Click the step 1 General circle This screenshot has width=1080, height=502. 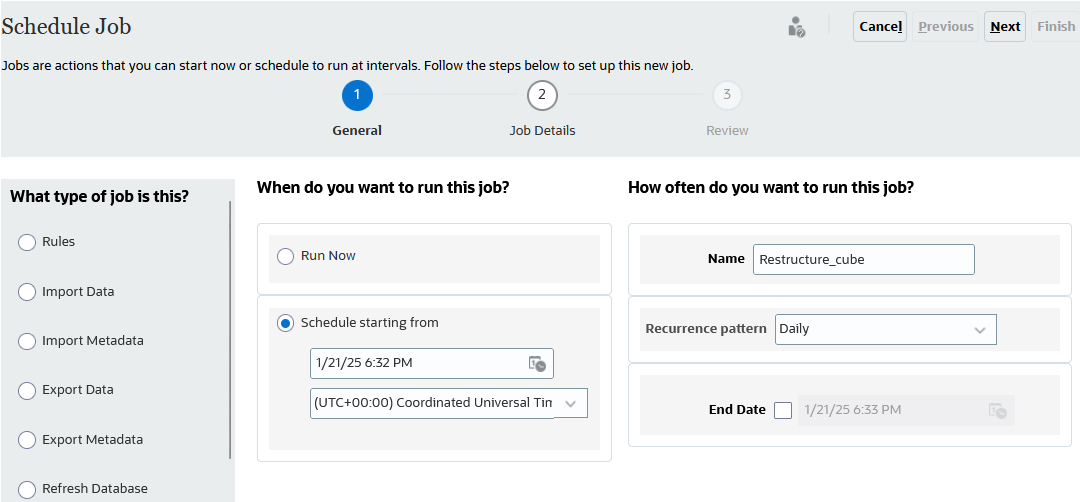click(357, 96)
